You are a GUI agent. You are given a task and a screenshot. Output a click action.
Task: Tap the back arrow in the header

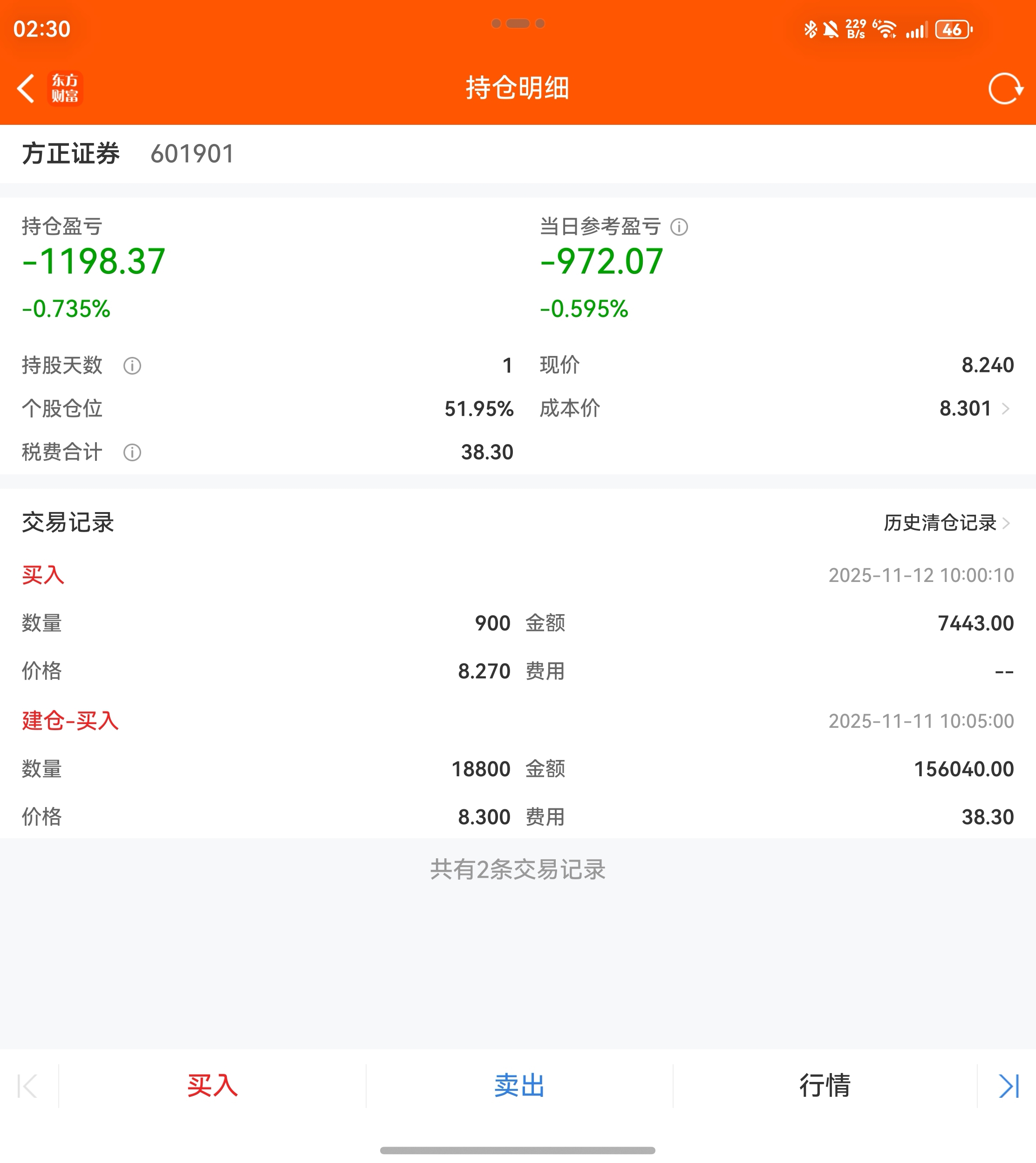26,89
